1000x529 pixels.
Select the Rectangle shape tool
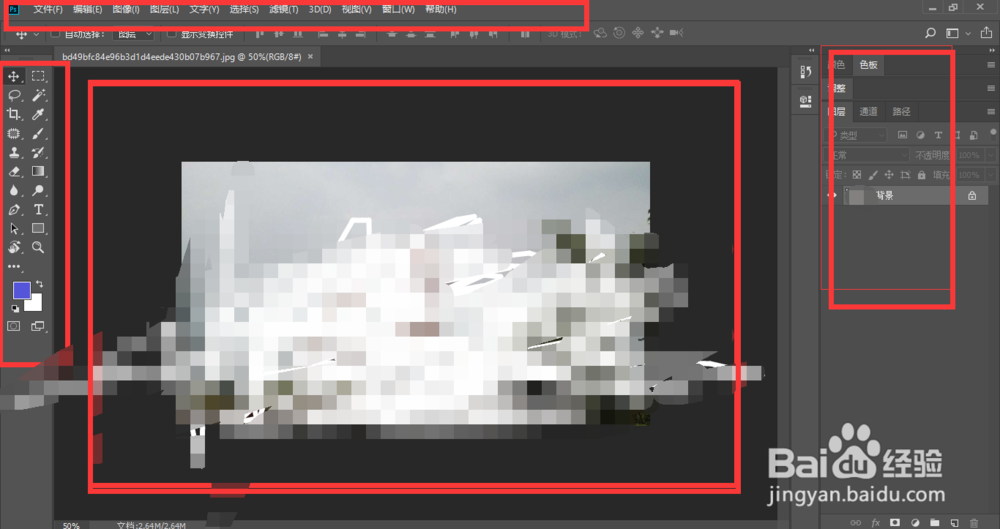click(x=38, y=228)
